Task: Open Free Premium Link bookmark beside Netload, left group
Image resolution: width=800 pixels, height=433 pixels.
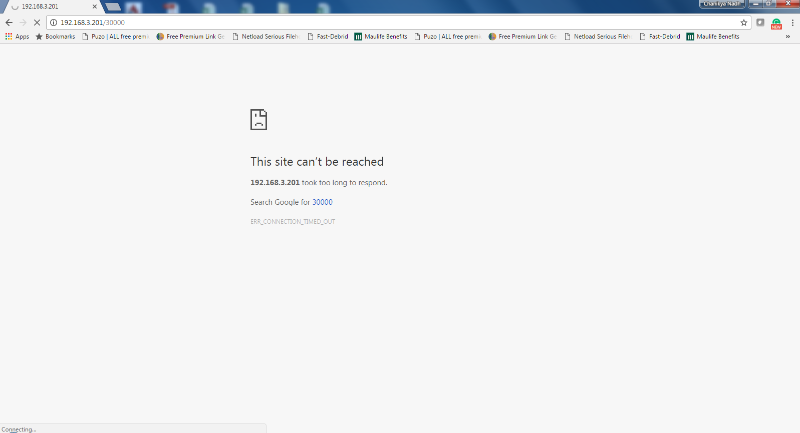Action: pos(190,36)
